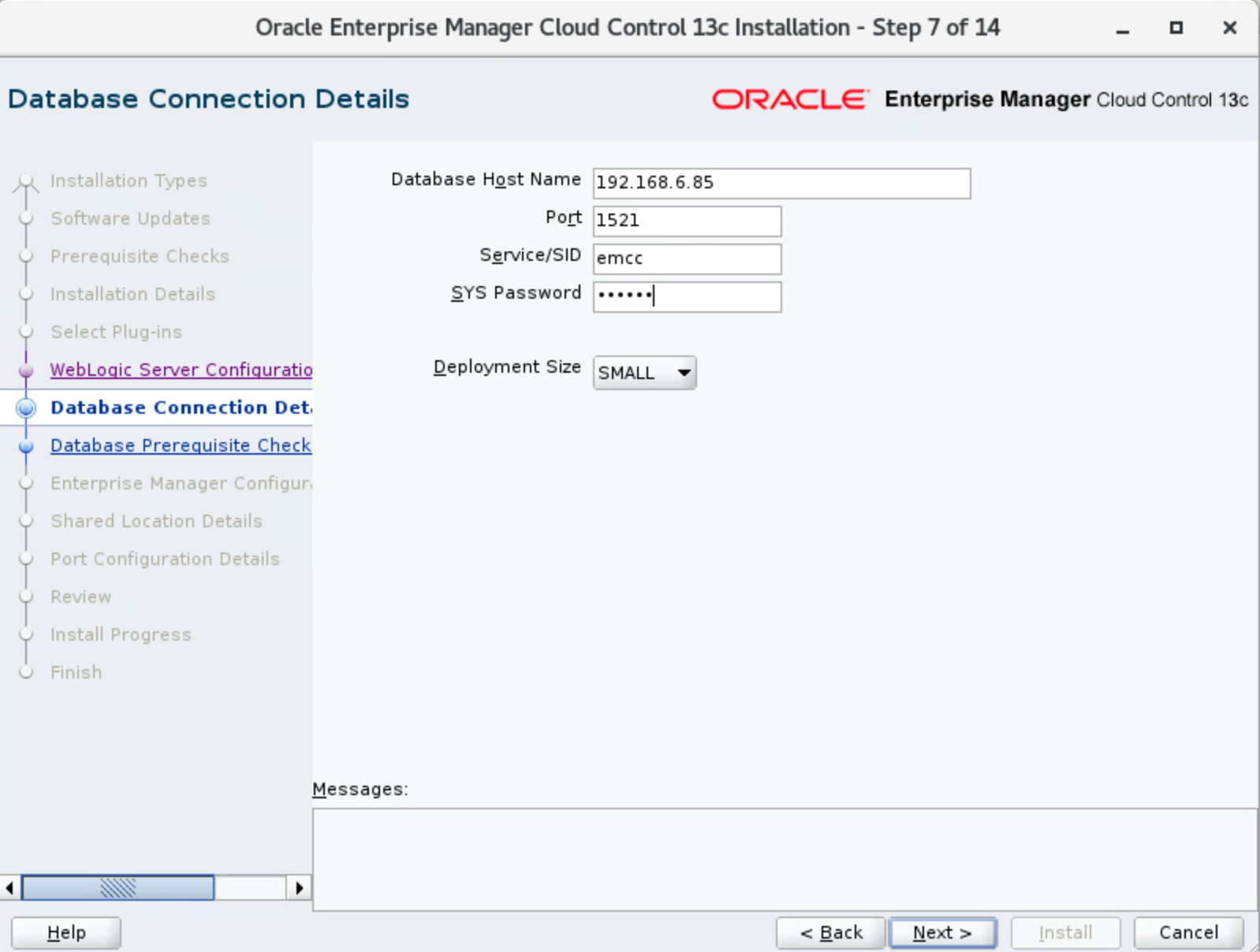This screenshot has width=1260, height=952.
Task: Select Database Connection Details step
Action: (x=181, y=407)
